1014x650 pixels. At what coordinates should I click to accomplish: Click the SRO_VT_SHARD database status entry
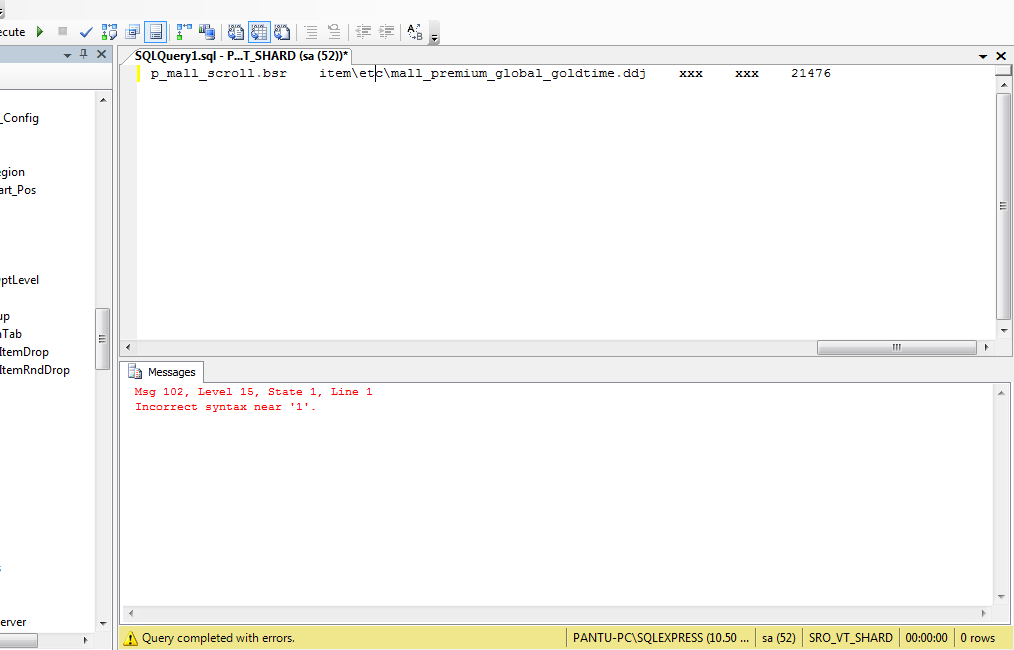click(850, 638)
